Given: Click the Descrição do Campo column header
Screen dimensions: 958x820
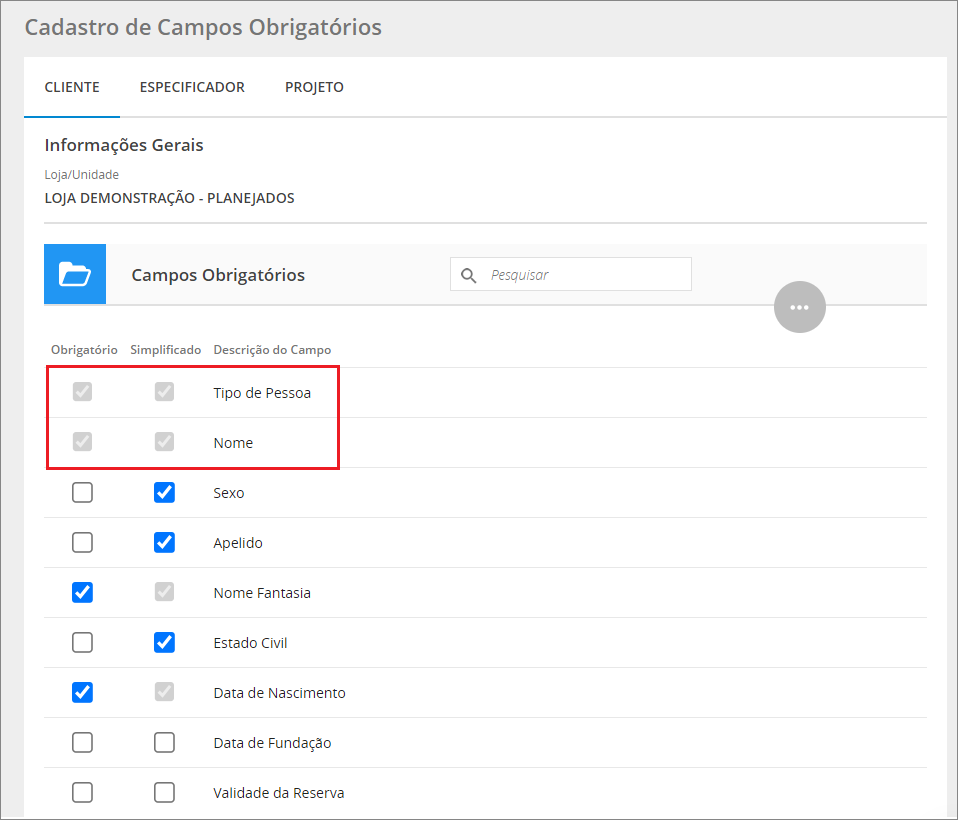Looking at the screenshot, I should 272,350.
